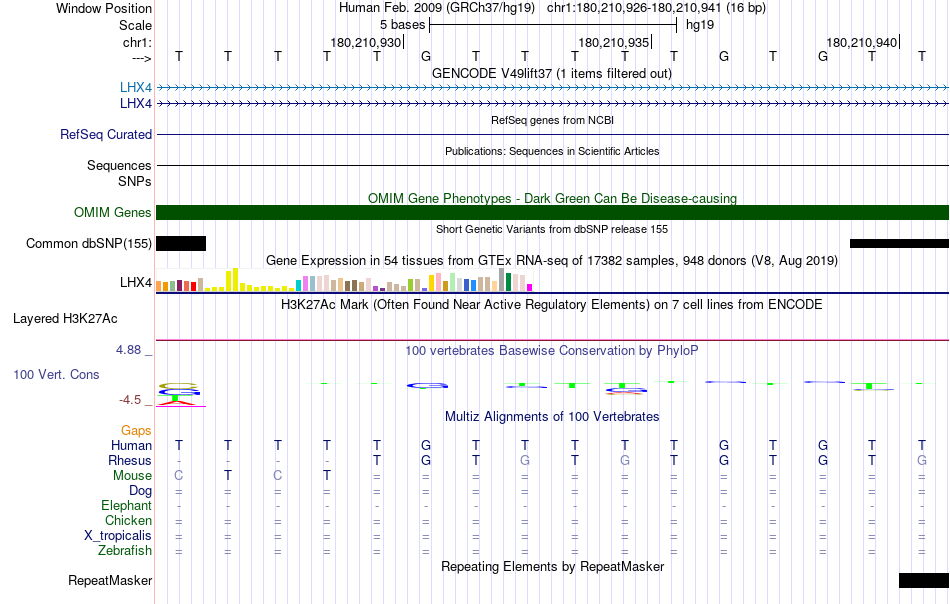Select the Rhesus species row label

[x=130, y=460]
